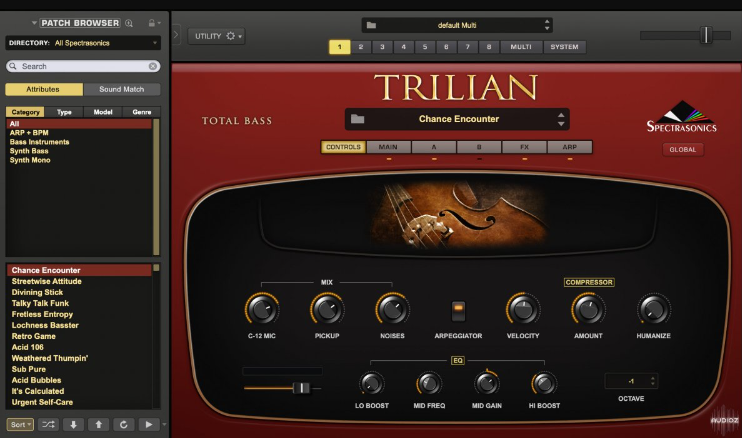
Task: Open the CONTROLS tab
Action: 343,147
